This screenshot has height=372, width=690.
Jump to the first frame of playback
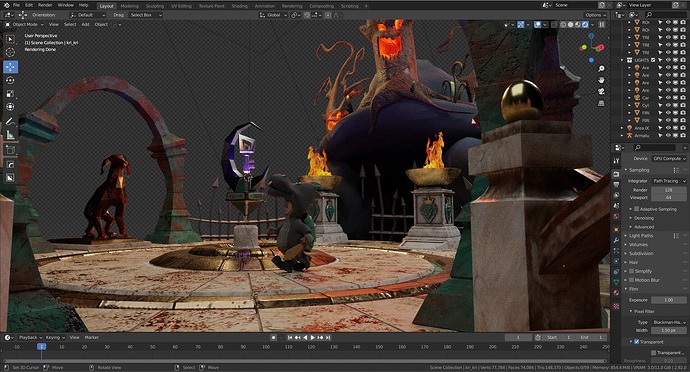[290, 338]
